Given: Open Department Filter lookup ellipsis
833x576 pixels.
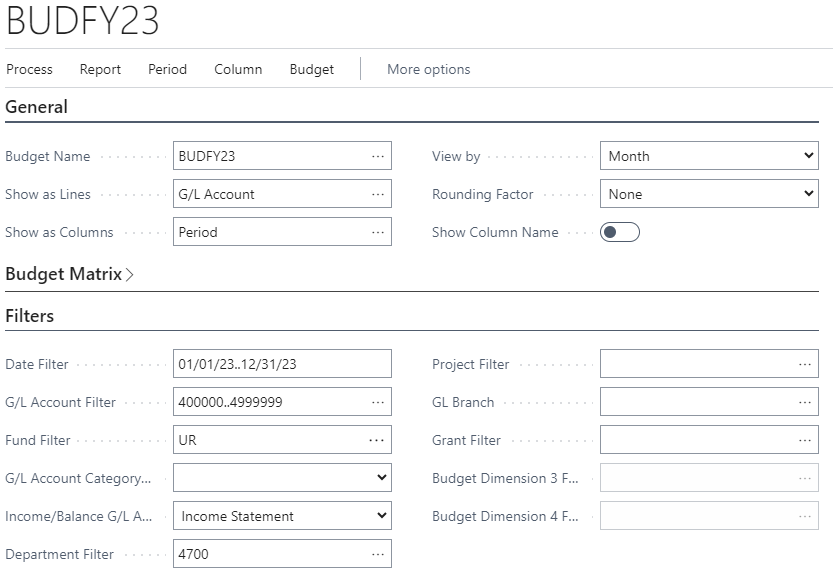Looking at the screenshot, I should click(x=377, y=554).
